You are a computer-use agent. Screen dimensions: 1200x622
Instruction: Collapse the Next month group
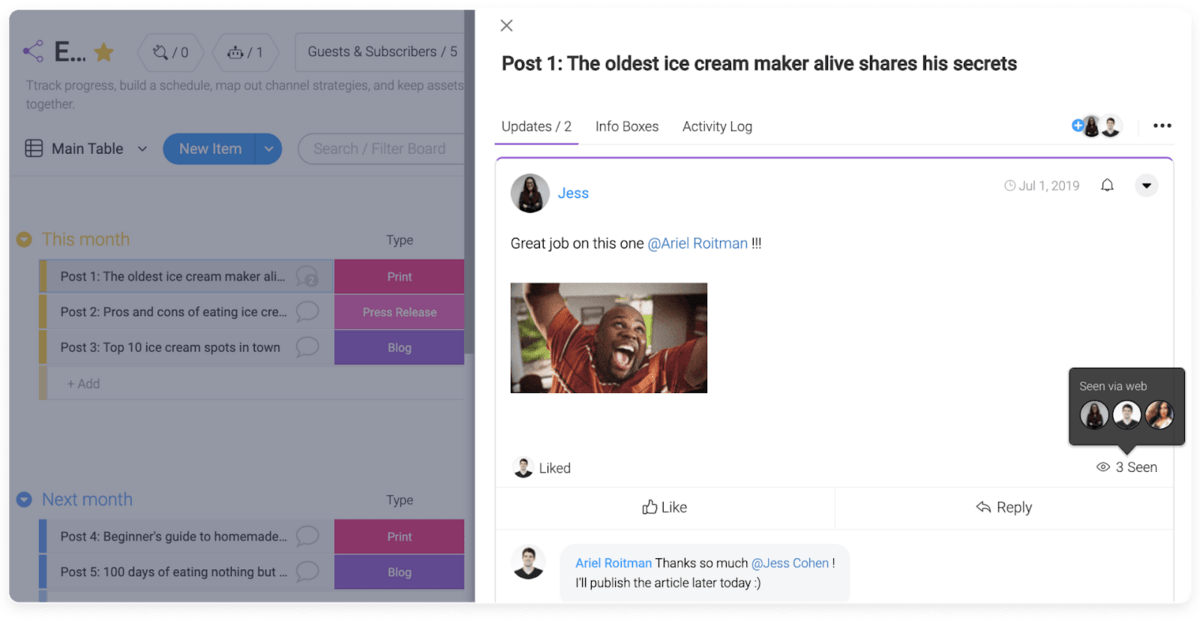[x=24, y=500]
